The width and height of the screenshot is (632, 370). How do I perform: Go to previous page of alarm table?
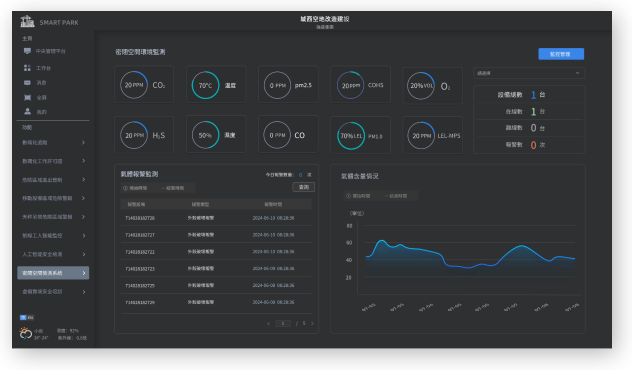point(269,323)
